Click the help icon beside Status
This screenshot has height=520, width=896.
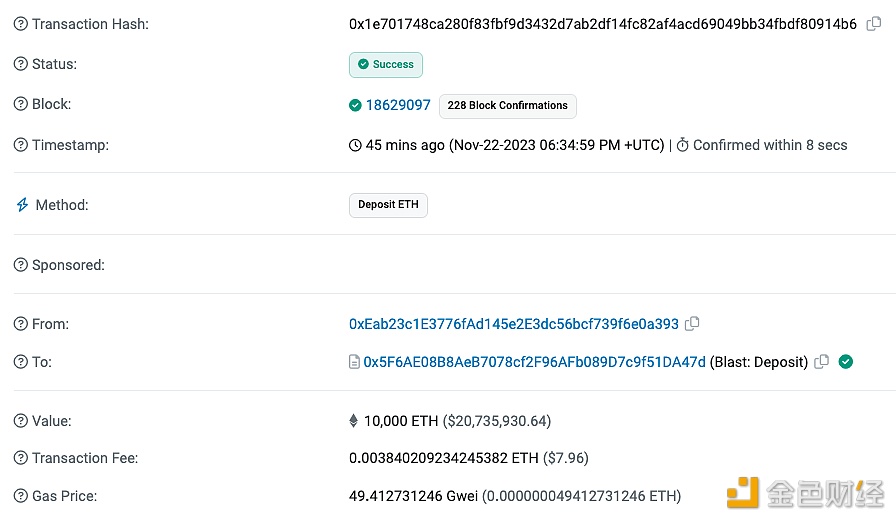[21, 64]
